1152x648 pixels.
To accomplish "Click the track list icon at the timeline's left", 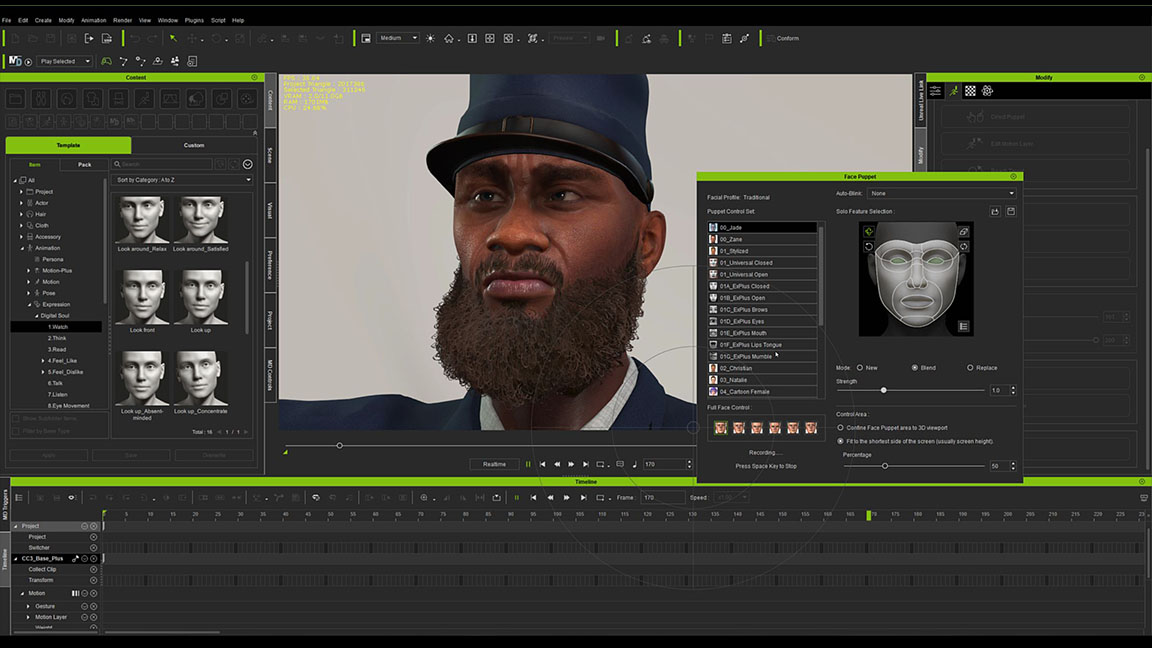I will [19, 497].
